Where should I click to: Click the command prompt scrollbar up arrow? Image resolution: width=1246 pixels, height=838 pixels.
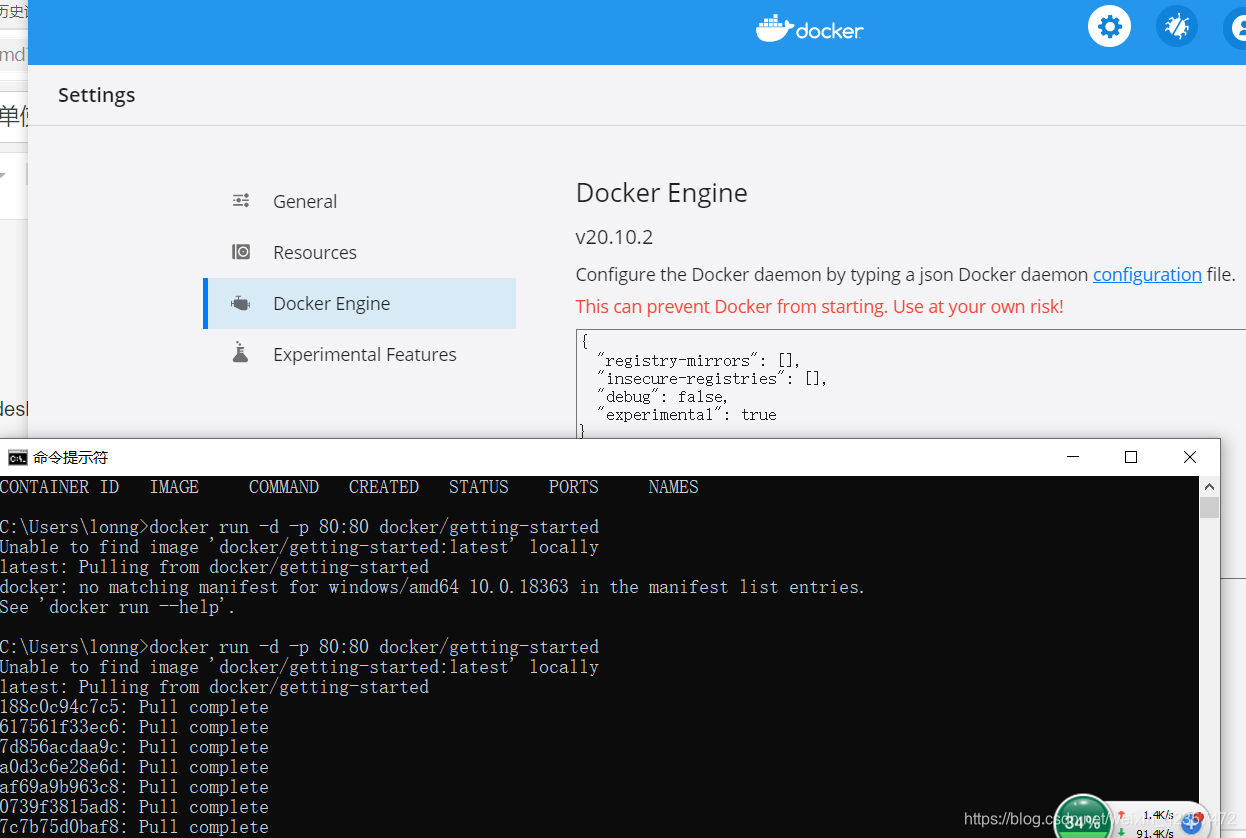click(1209, 486)
